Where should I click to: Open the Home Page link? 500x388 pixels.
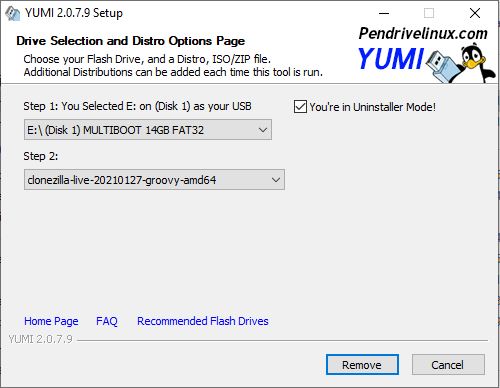pyautogui.click(x=51, y=321)
